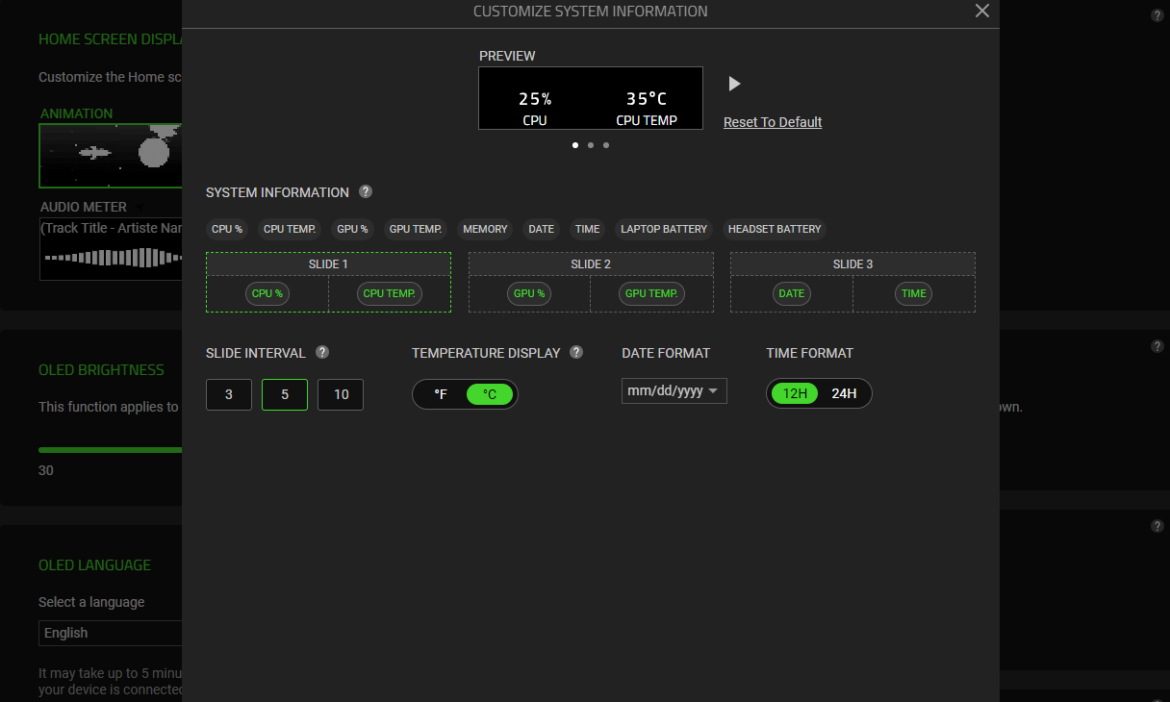1170x702 pixels.
Task: Select the Slide 2 header
Action: click(591, 264)
